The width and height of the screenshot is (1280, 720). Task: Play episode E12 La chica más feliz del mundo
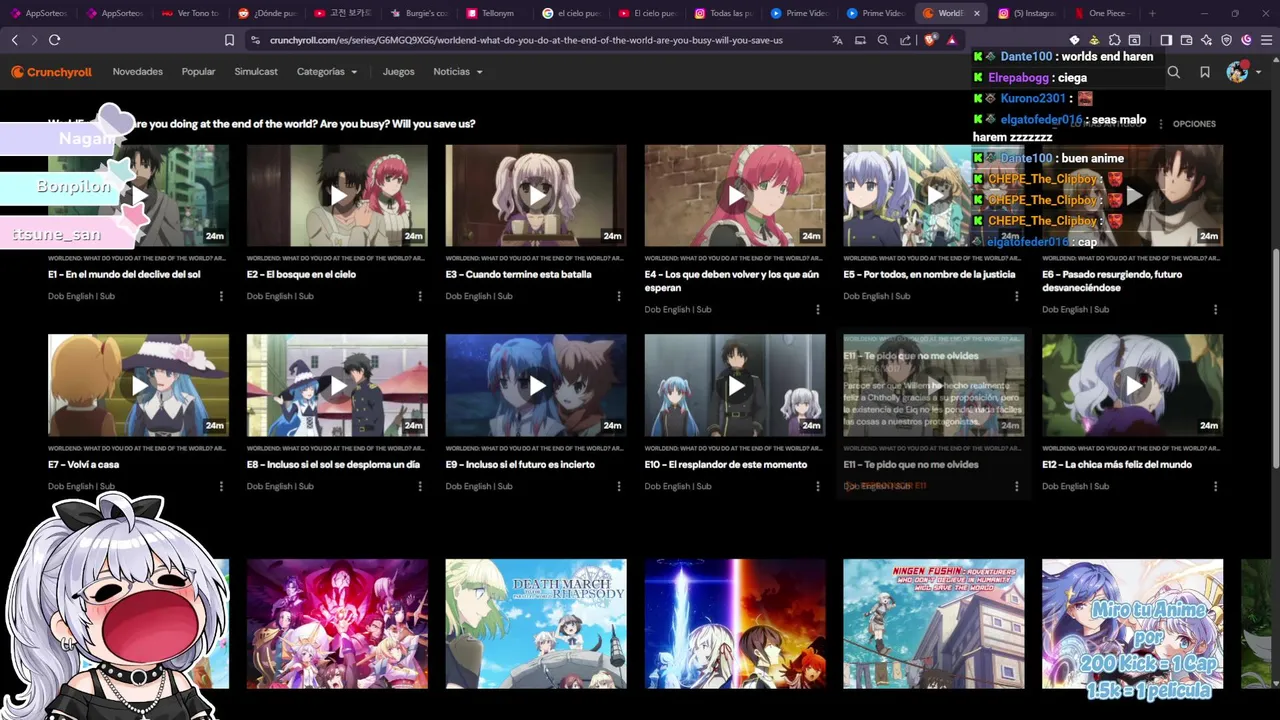pos(1132,385)
